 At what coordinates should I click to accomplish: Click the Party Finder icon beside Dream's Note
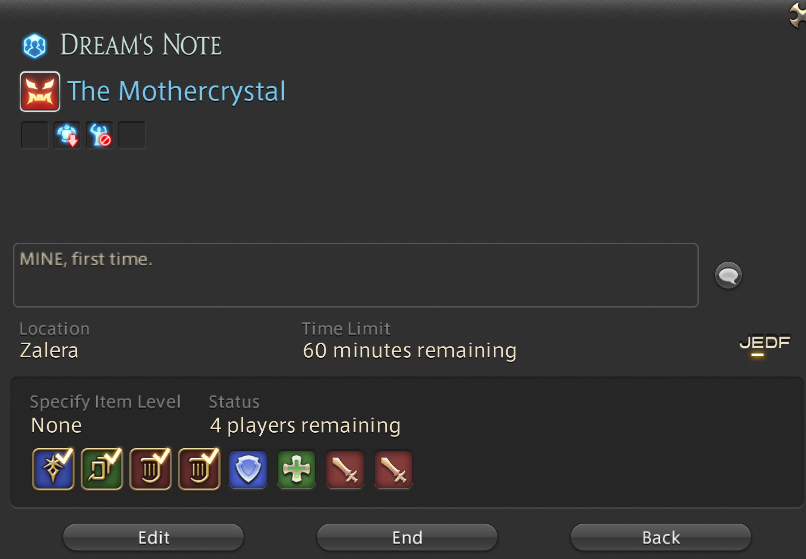pos(34,46)
